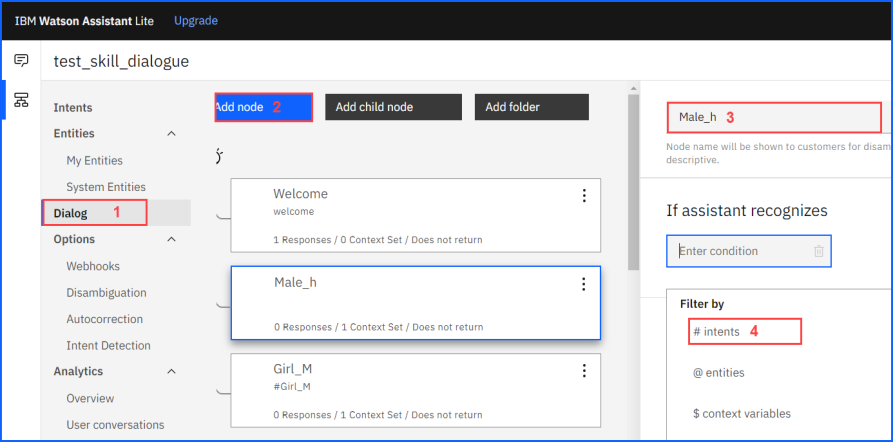Collapse the Entities section
The image size is (893, 442).
pyautogui.click(x=171, y=134)
